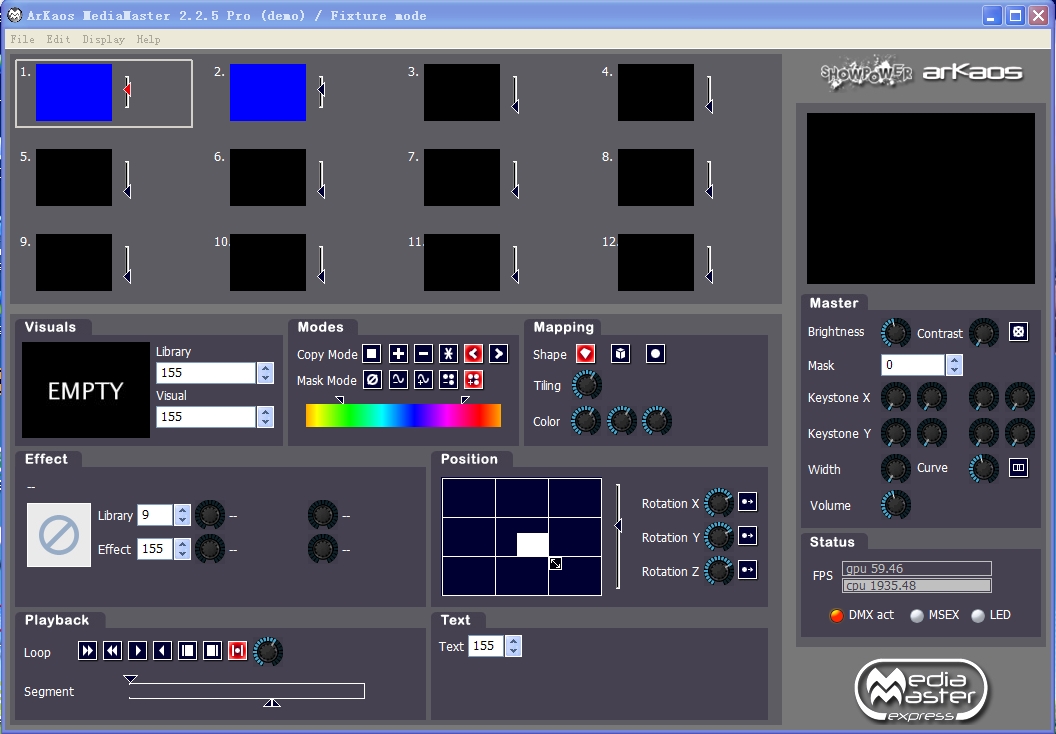Select layer 2 blue thumbnail
This screenshot has width=1056, height=734.
(x=268, y=92)
